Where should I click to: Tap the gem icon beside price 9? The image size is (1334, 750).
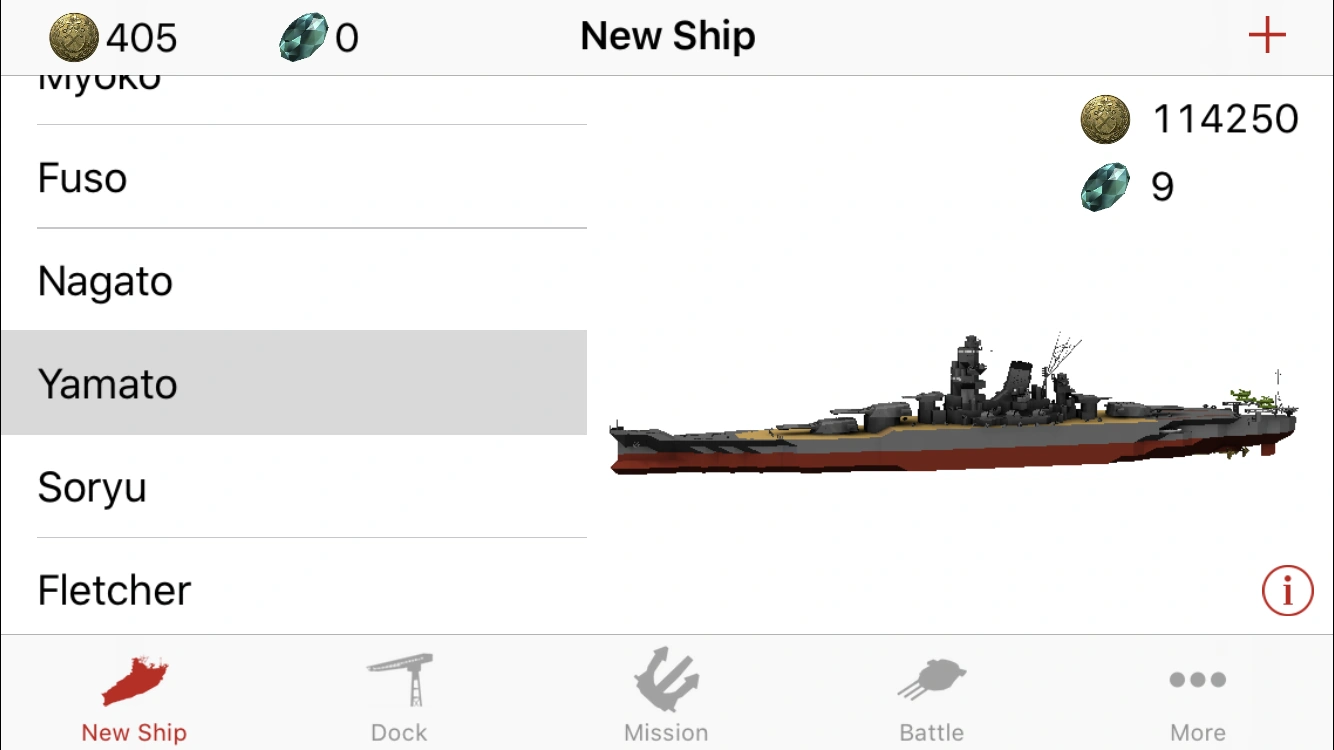click(1105, 187)
